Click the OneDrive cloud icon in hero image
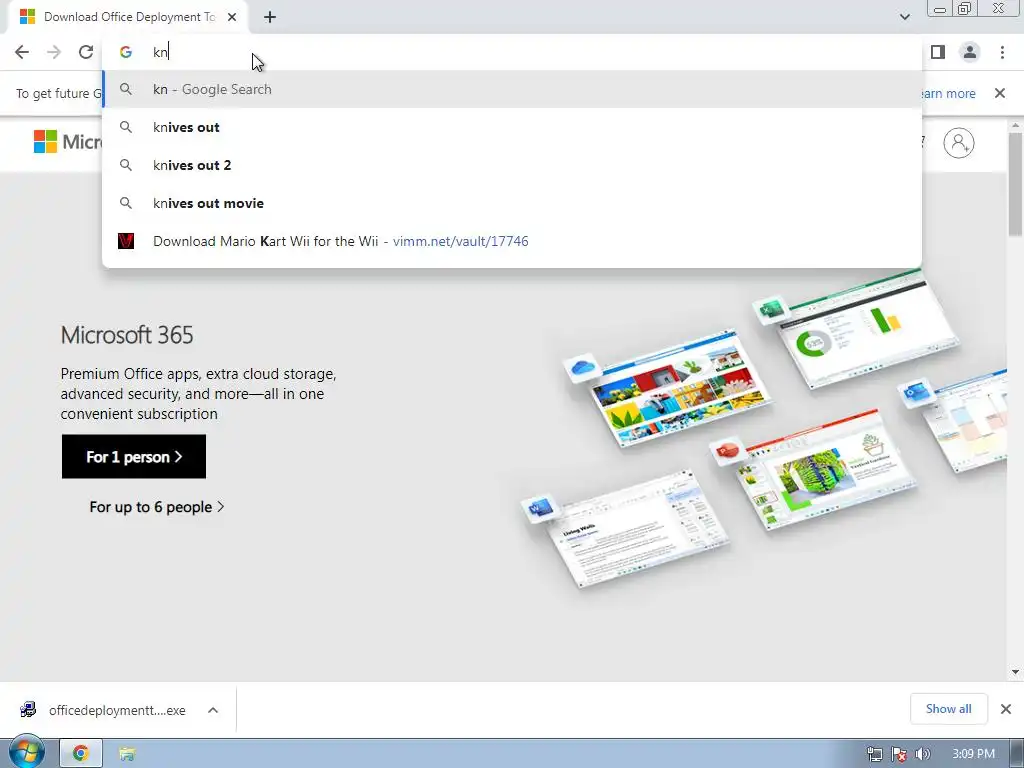 (x=581, y=368)
